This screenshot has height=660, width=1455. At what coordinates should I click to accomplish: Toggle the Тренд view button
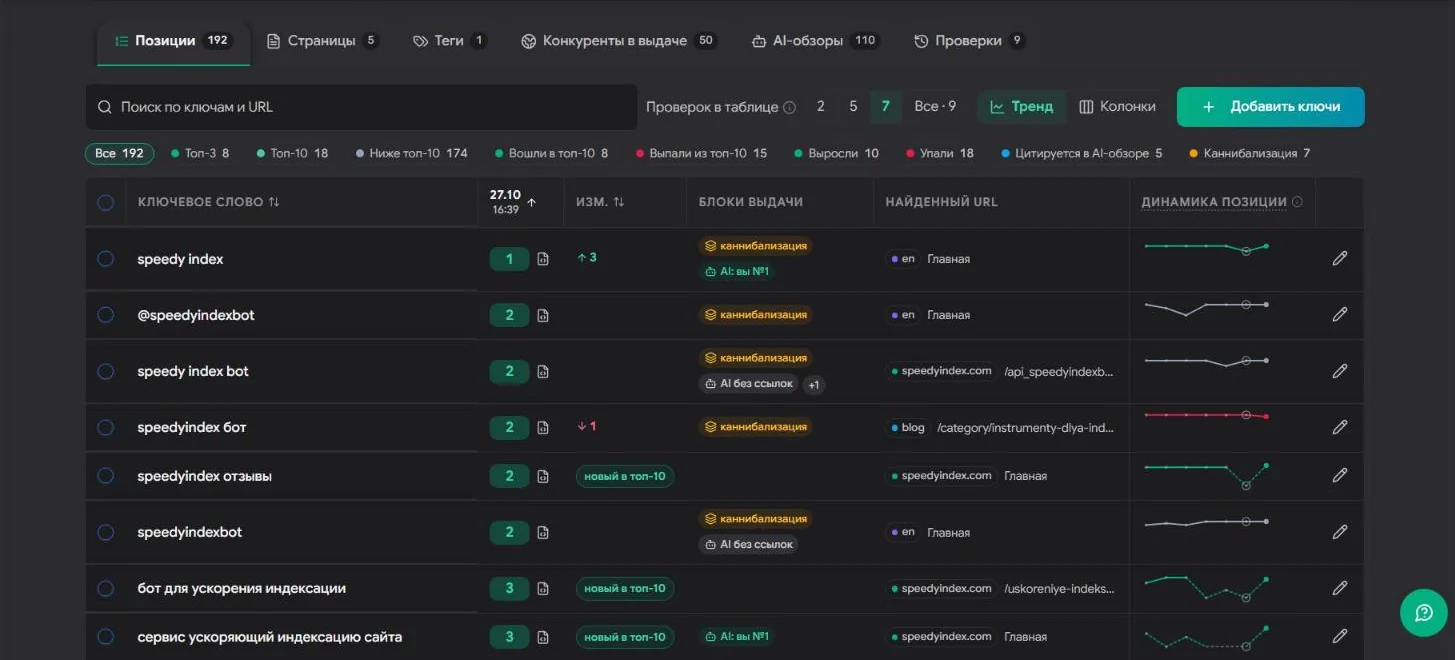click(1021, 107)
